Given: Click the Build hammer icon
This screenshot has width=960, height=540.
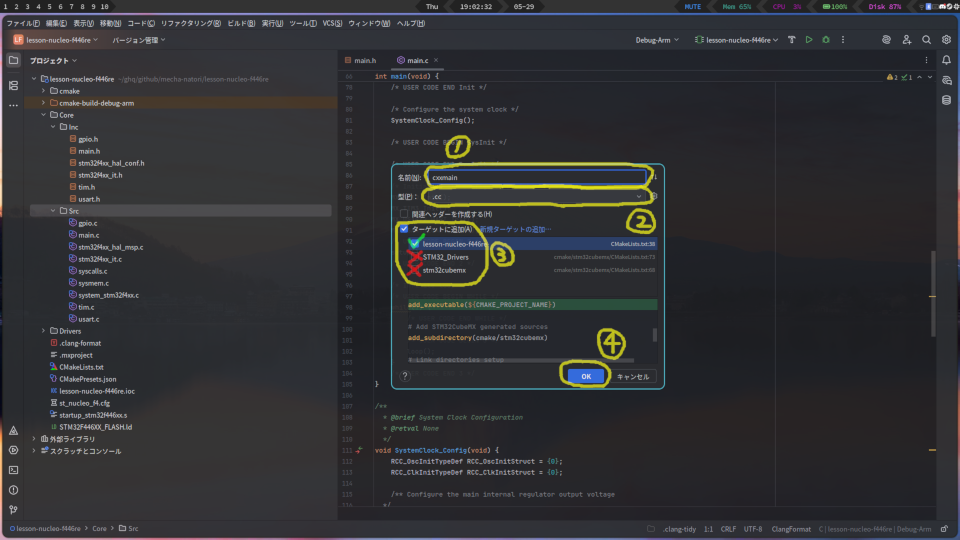Looking at the screenshot, I should tap(792, 40).
